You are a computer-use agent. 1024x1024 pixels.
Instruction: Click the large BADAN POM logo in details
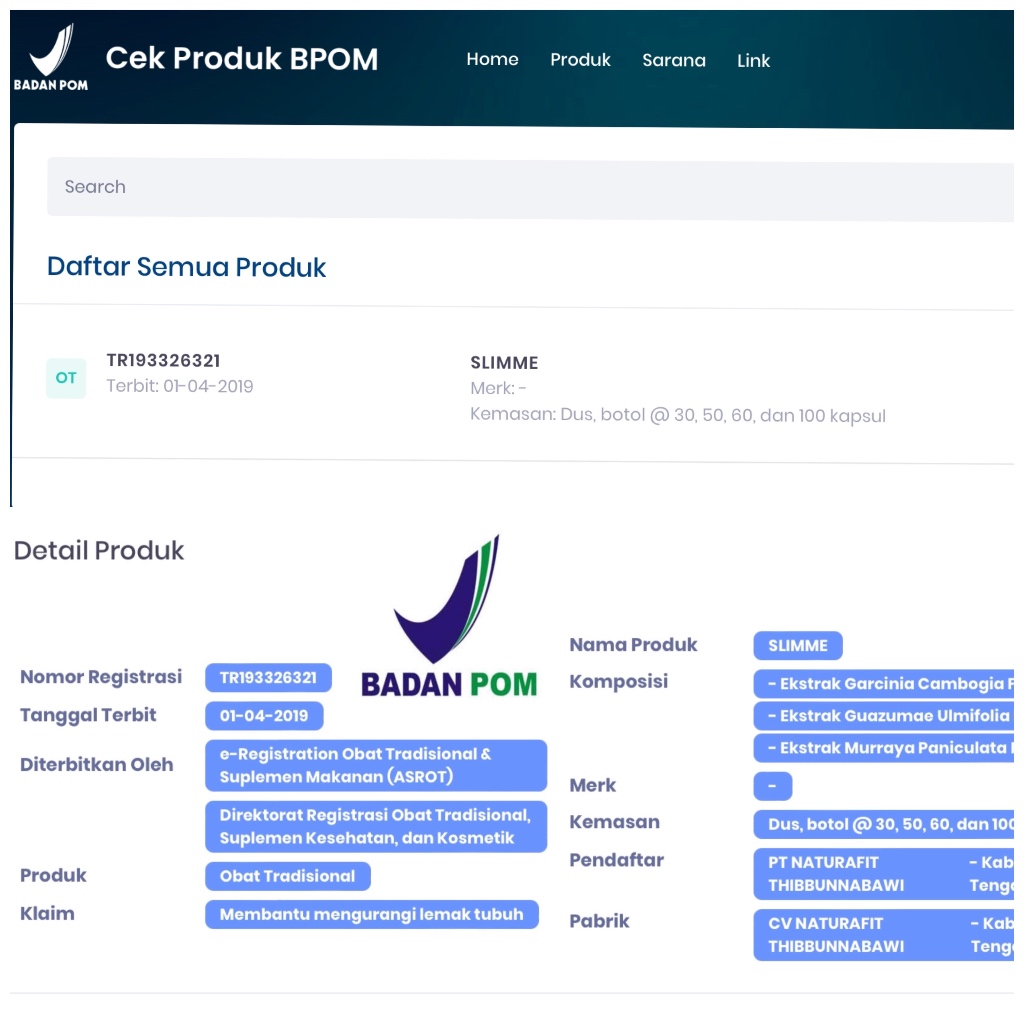click(449, 616)
